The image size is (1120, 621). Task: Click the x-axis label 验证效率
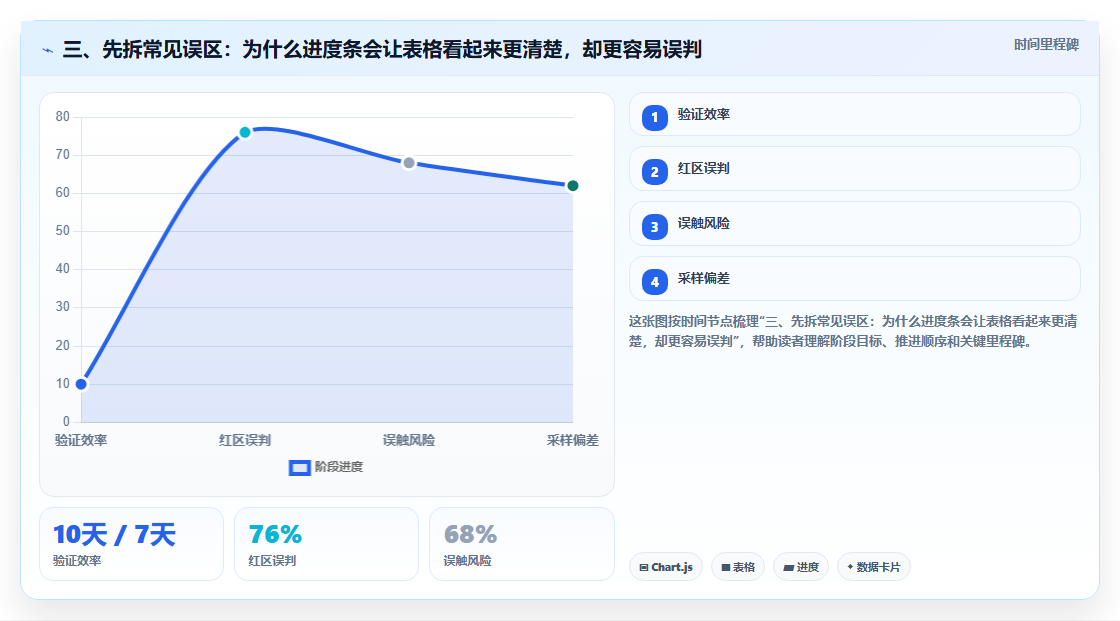(81, 440)
